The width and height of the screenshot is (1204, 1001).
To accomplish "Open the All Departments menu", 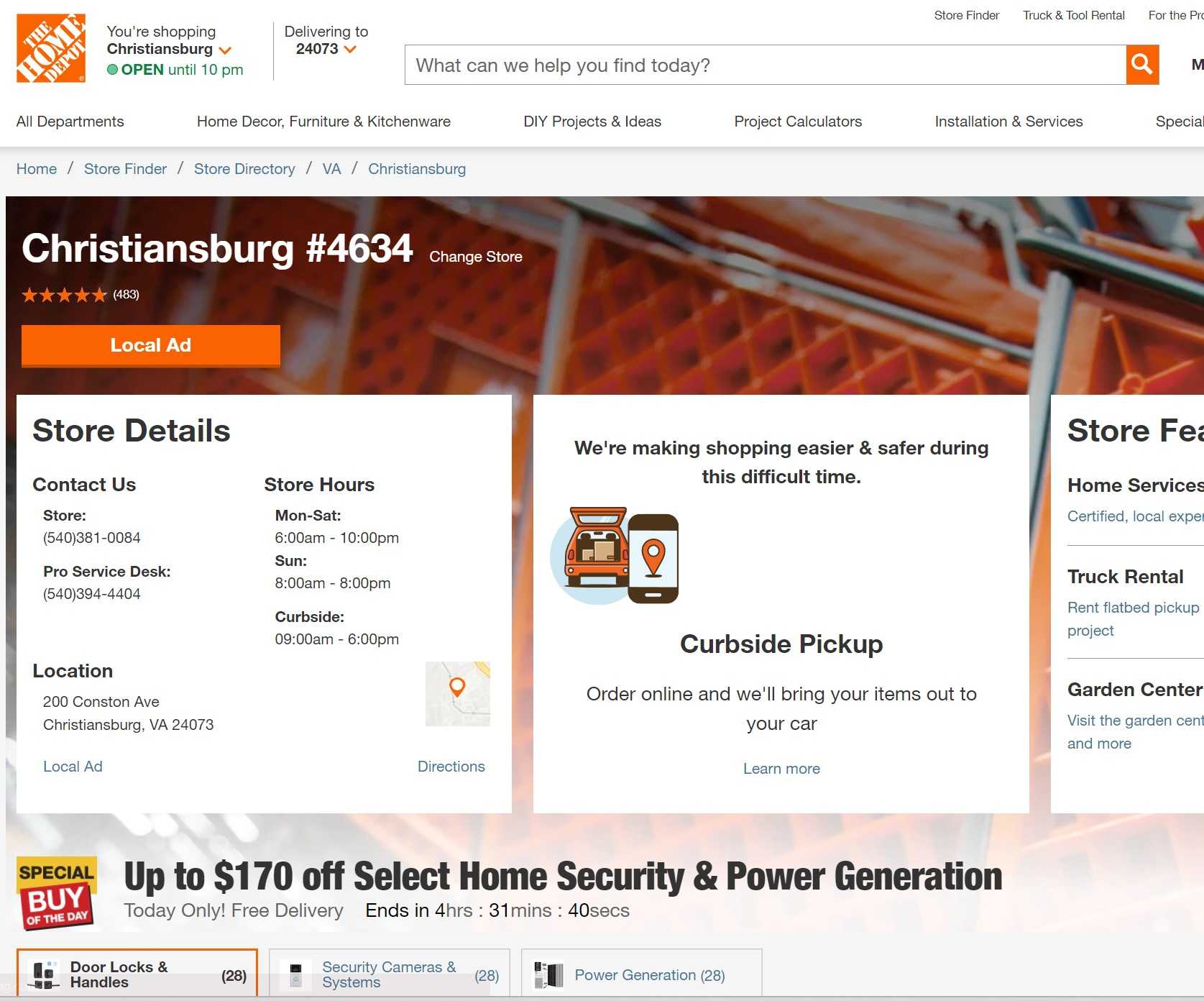I will tap(70, 122).
